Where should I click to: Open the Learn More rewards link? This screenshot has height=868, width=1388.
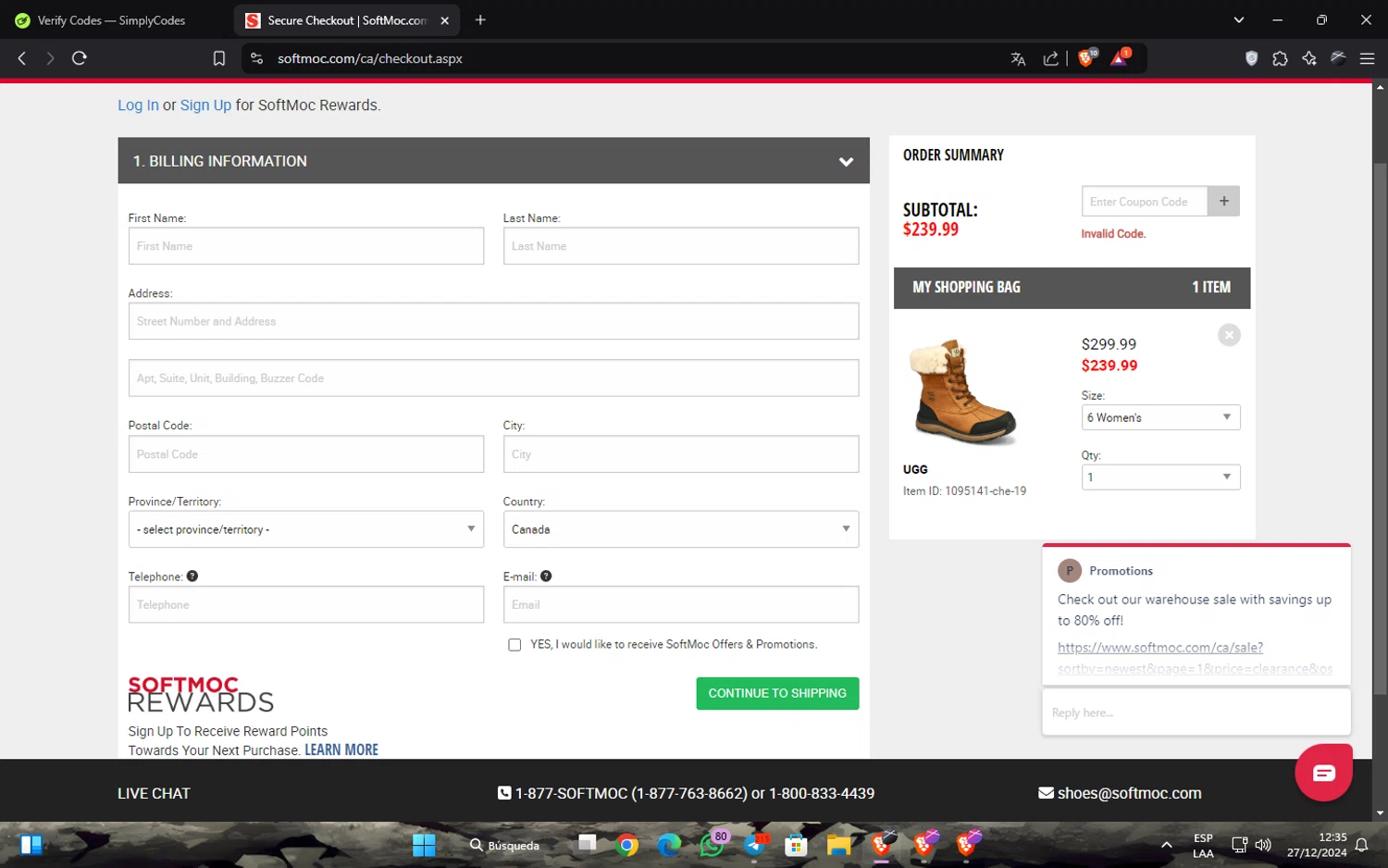pyautogui.click(x=341, y=750)
